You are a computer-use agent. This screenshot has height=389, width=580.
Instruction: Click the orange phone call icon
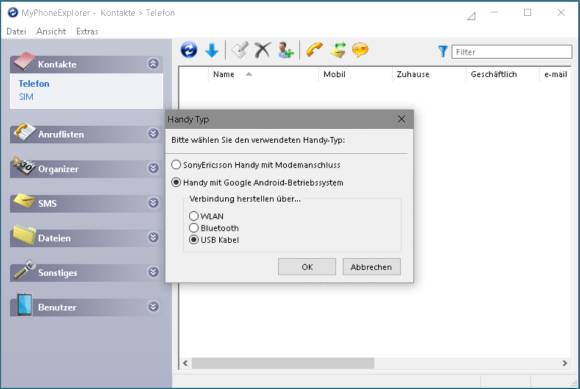click(x=314, y=50)
